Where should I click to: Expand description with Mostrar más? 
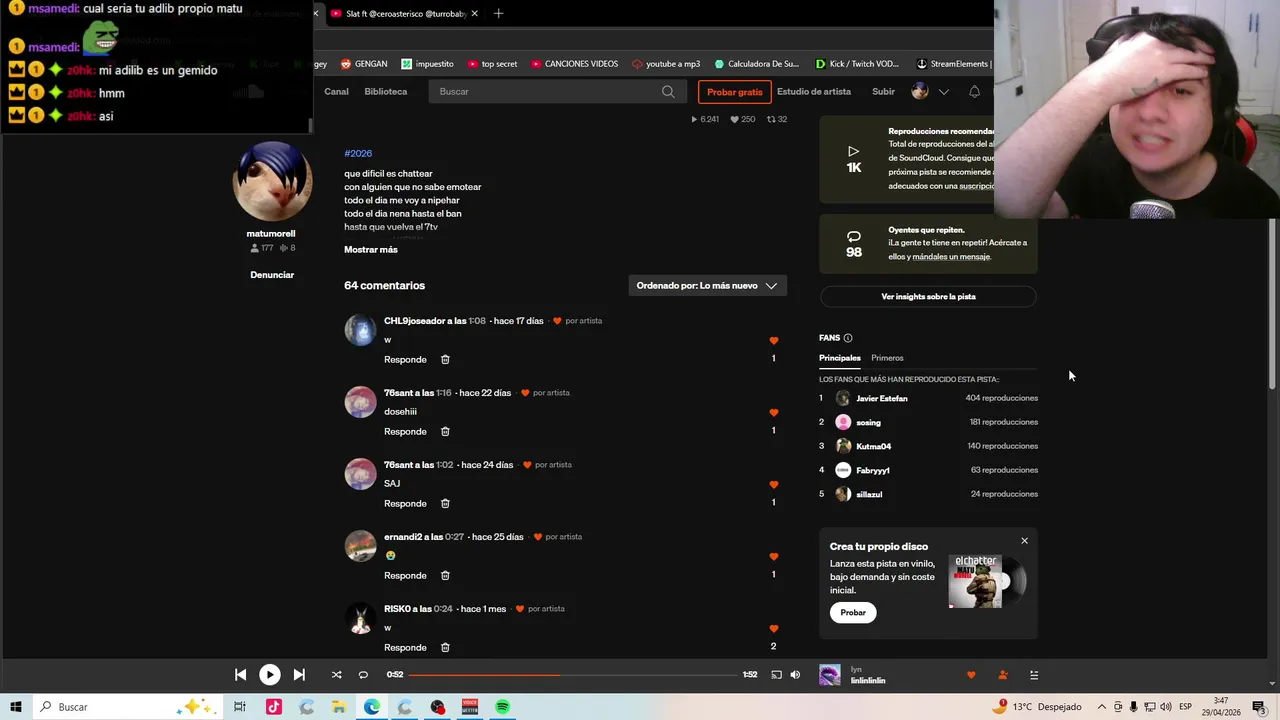371,250
